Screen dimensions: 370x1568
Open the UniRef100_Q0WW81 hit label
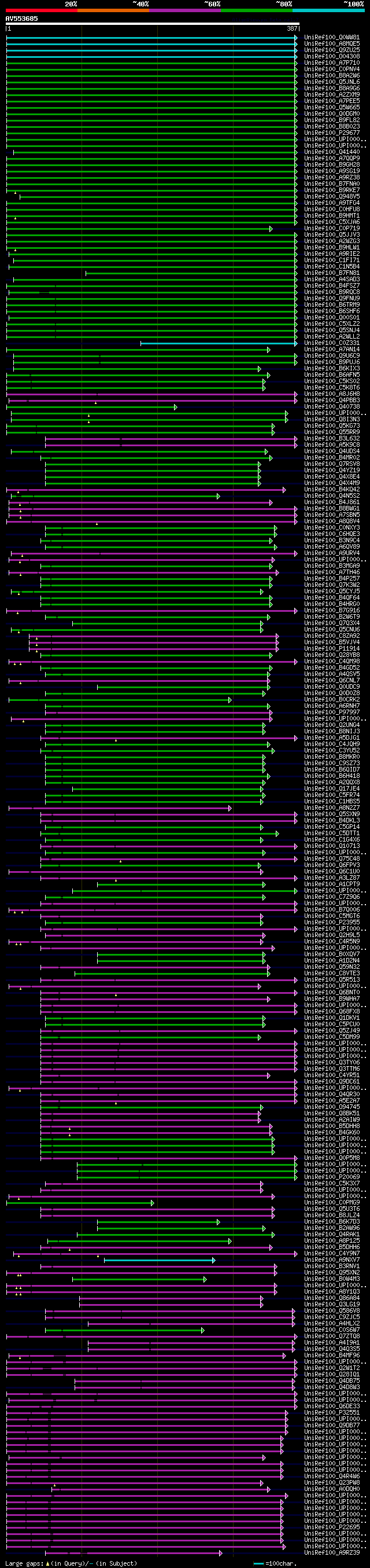tap(332, 38)
